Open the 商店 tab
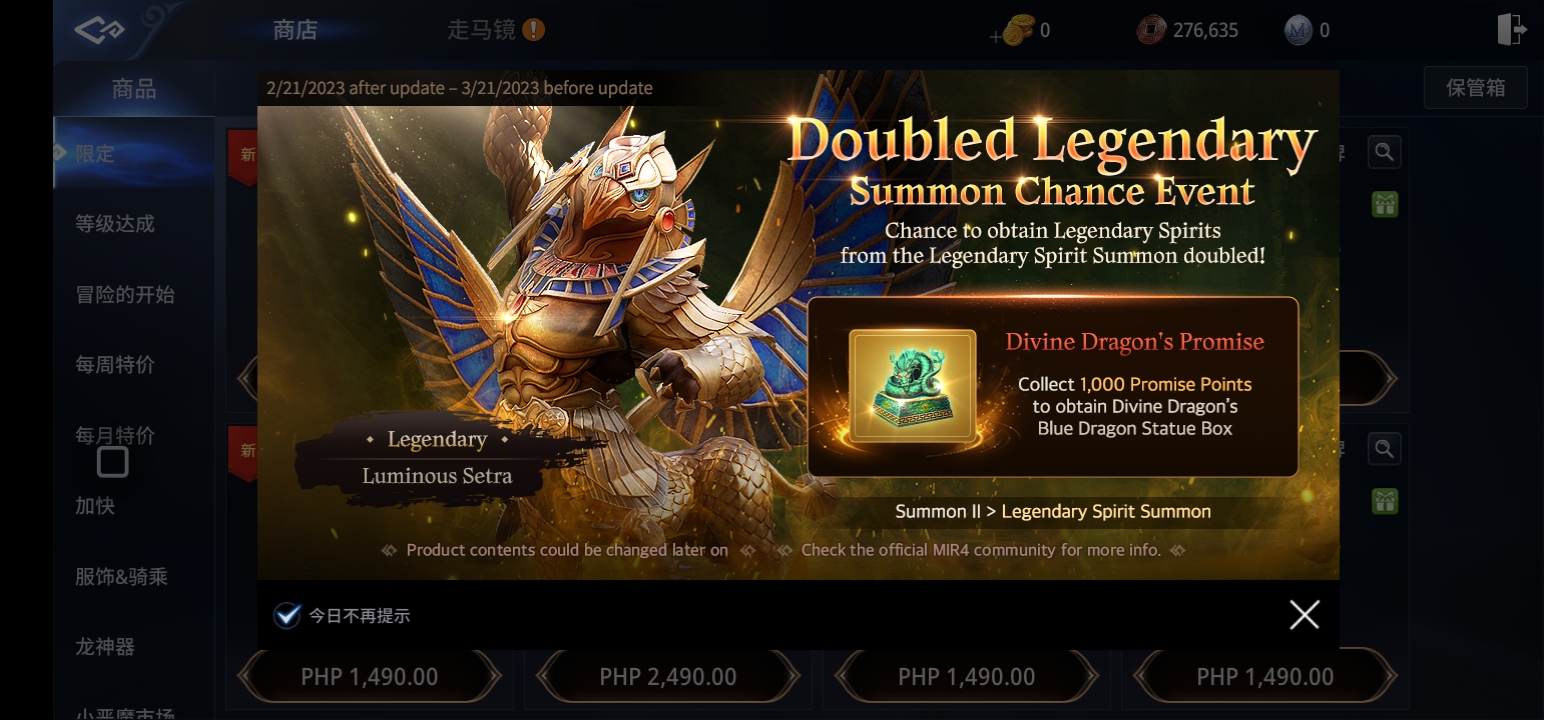The height and width of the screenshot is (720, 1544). pos(295,30)
